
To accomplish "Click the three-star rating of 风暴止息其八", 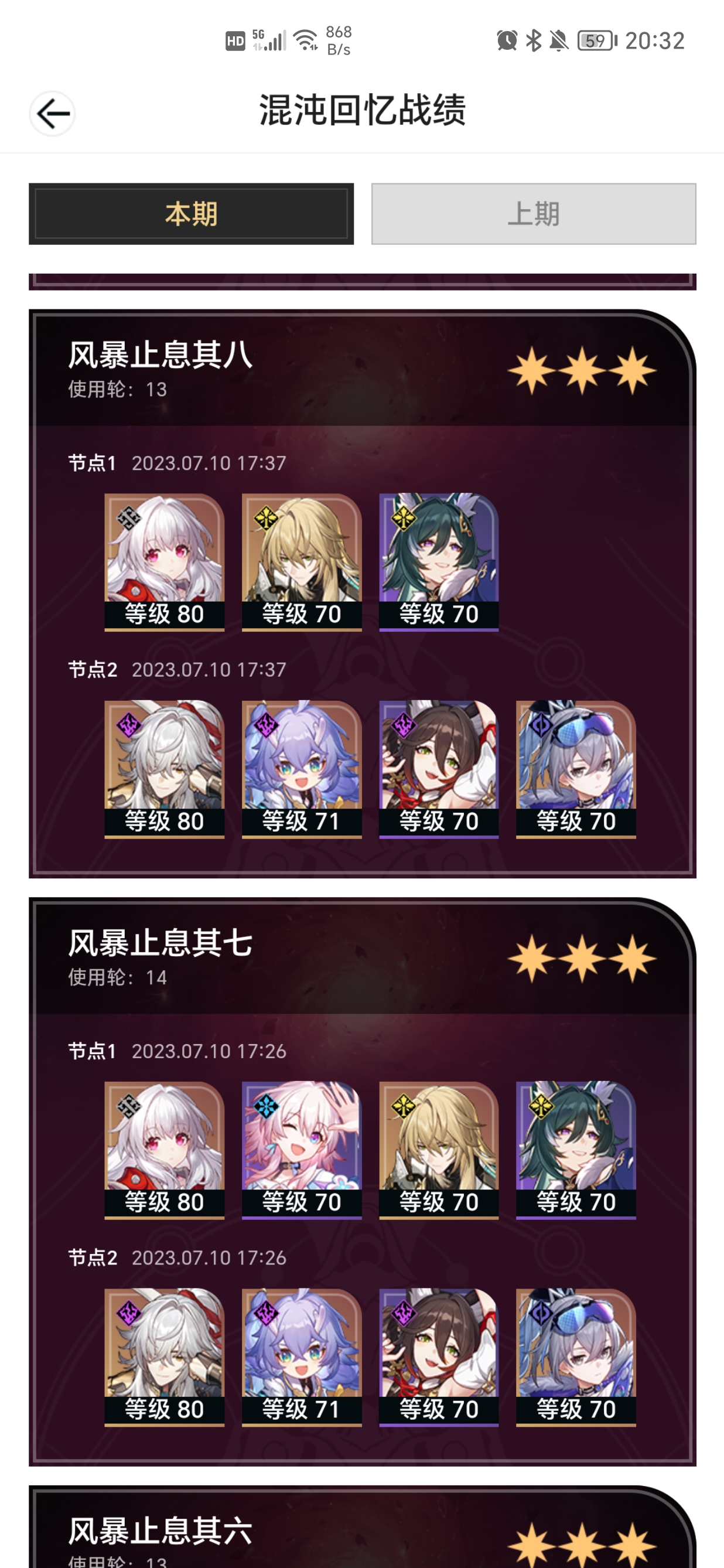I will click(x=582, y=371).
